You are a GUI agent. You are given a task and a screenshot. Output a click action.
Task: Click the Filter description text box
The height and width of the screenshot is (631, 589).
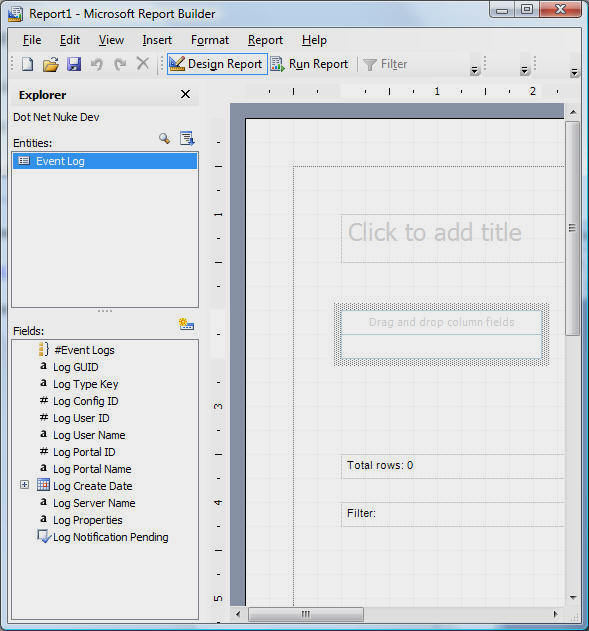[453, 514]
